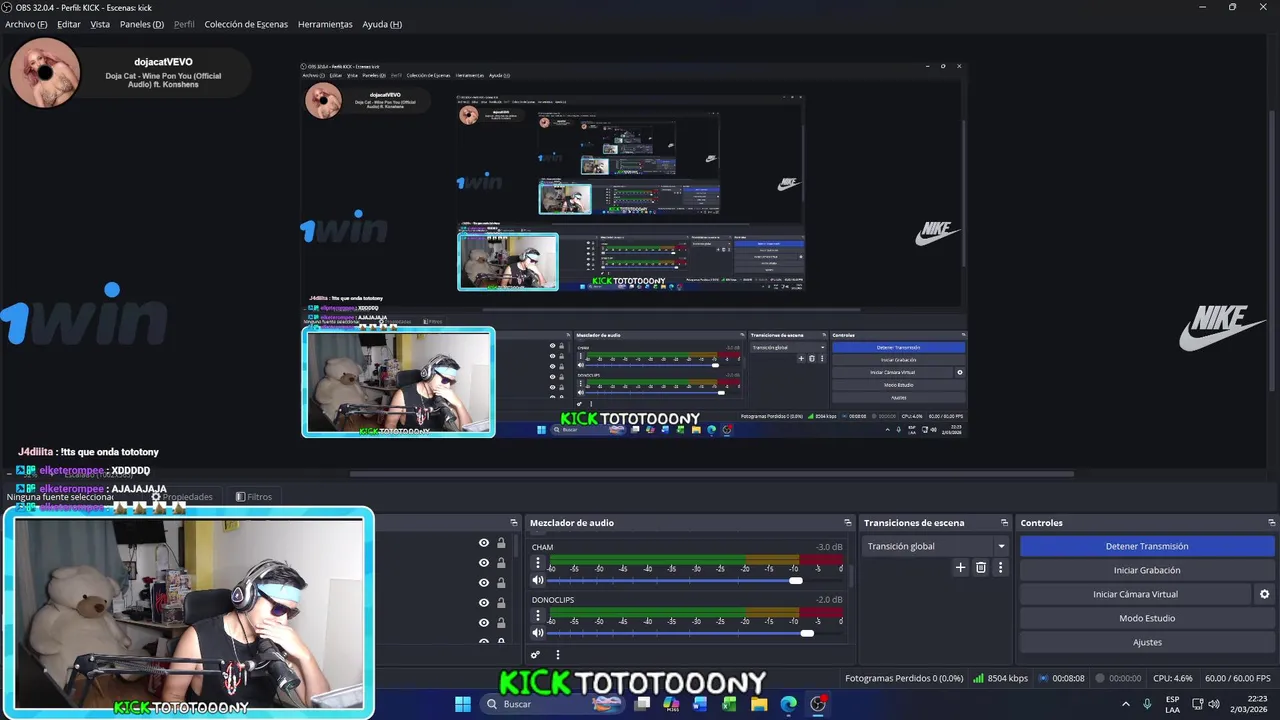Open Word from taskbar

(x=701, y=704)
